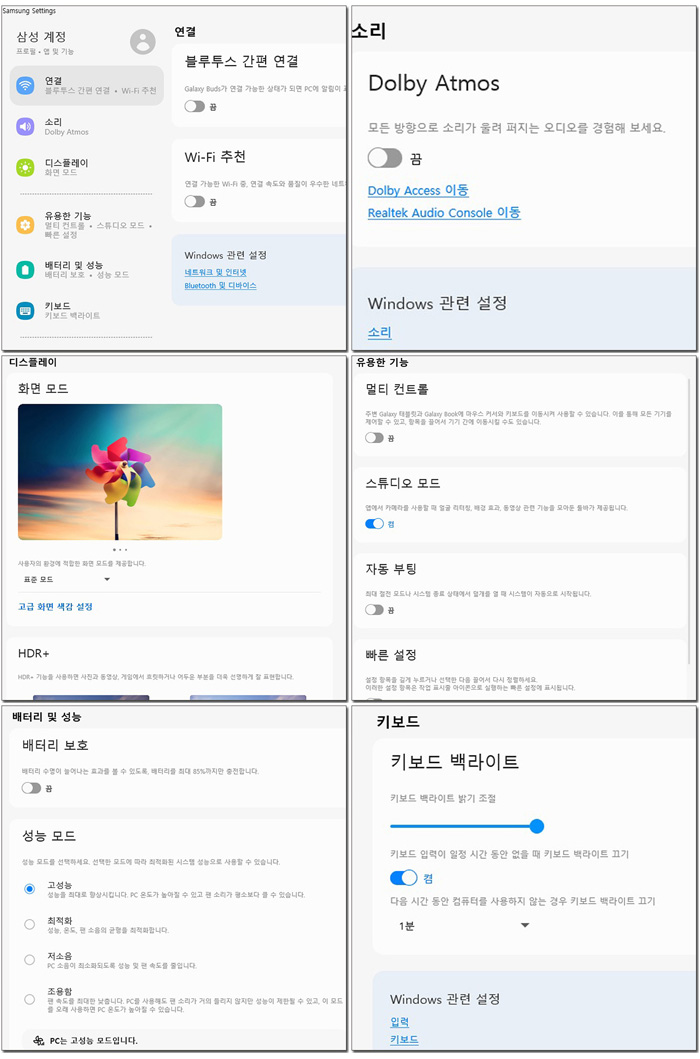Open the Dolby Access 이동 link
700x1059 pixels.
click(x=418, y=190)
